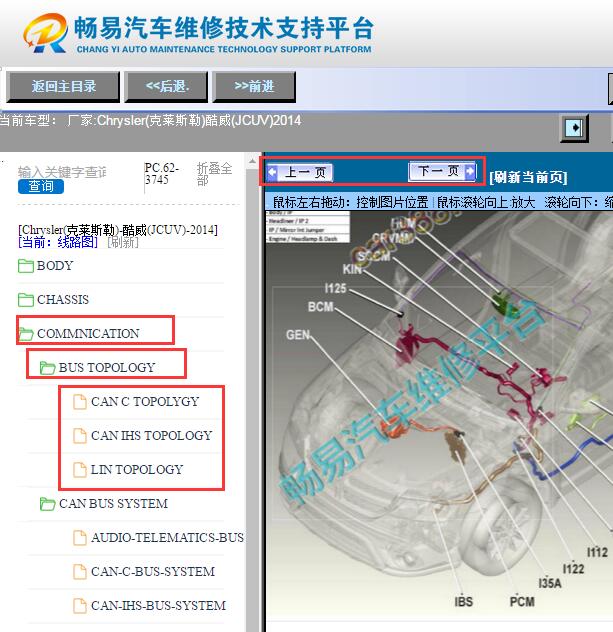Click the folder icon beside CAN BUS SYSTEM
Viewport: 613px width, 632px height.
click(x=48, y=504)
